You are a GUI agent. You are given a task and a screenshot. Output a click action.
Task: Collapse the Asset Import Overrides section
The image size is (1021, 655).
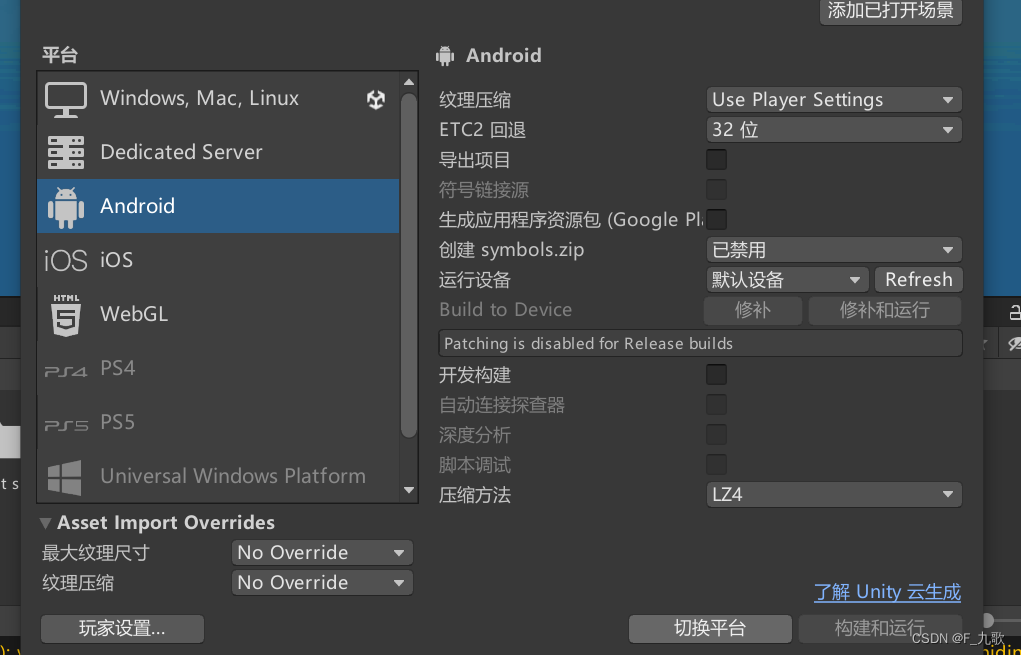pyautogui.click(x=46, y=523)
